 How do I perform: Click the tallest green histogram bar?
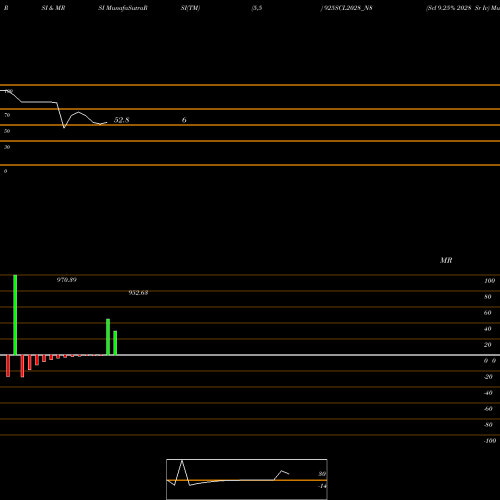[x=15, y=315]
